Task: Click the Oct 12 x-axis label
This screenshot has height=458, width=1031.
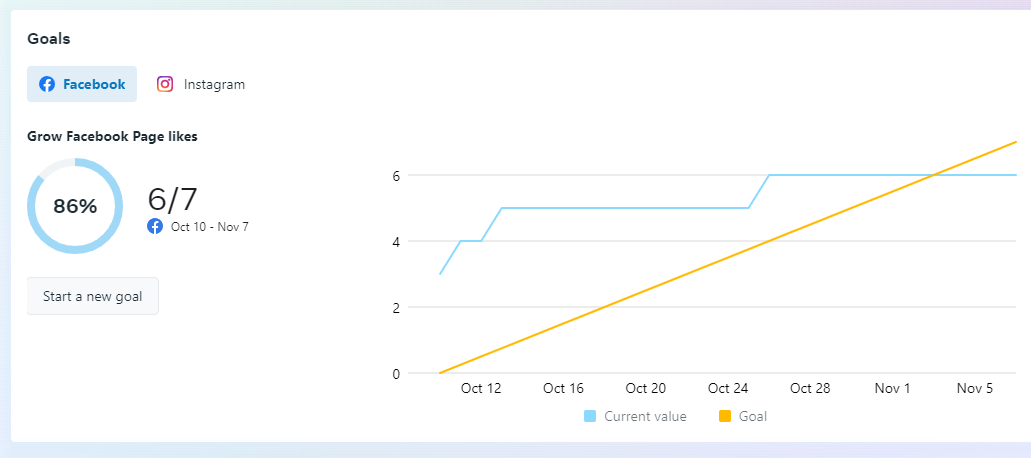Action: (x=481, y=389)
